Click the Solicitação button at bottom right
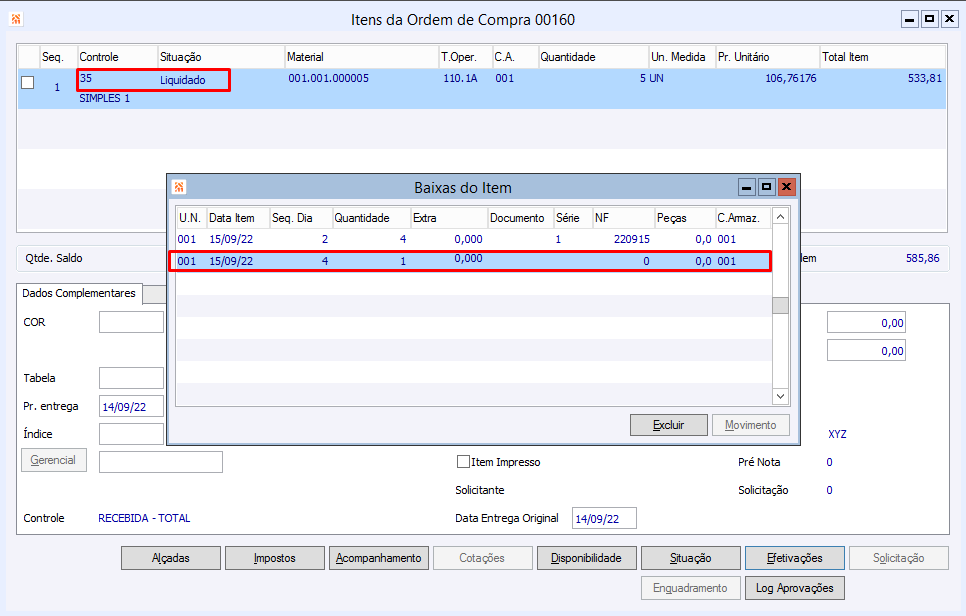The image size is (966, 616). pos(899,558)
